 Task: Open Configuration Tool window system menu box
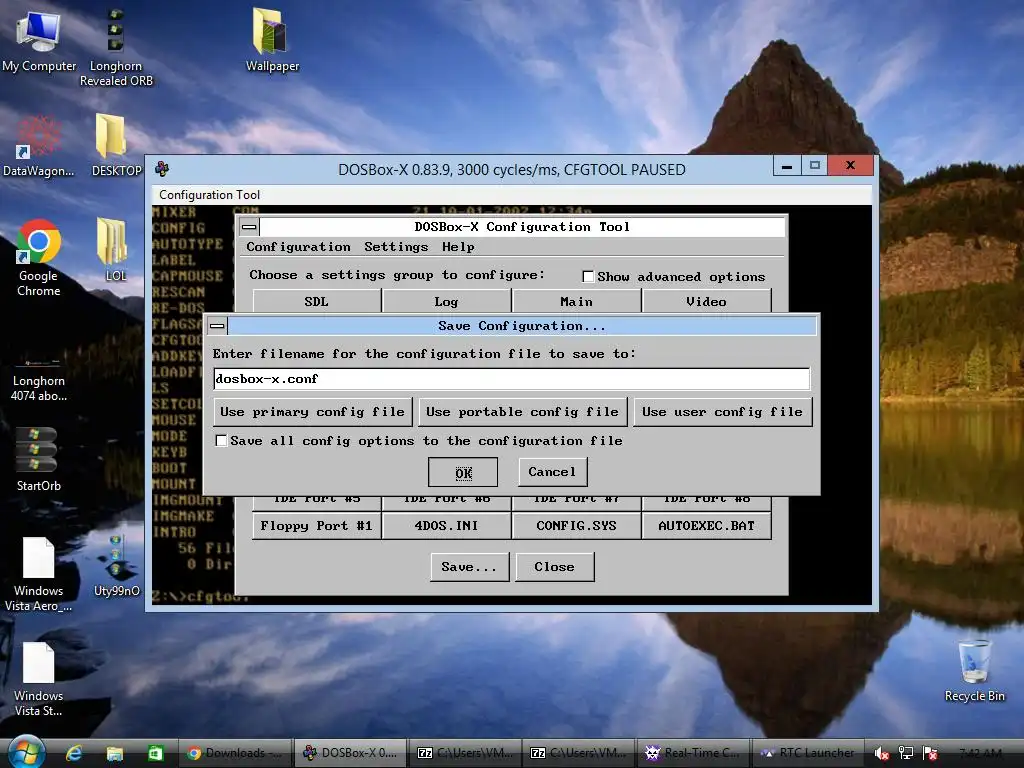click(249, 227)
